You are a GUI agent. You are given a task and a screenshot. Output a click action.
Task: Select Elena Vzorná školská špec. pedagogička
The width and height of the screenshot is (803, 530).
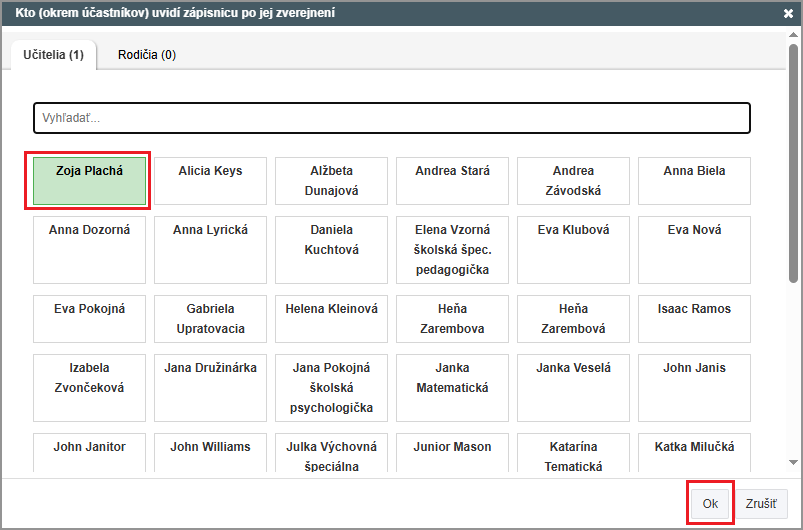coord(452,250)
